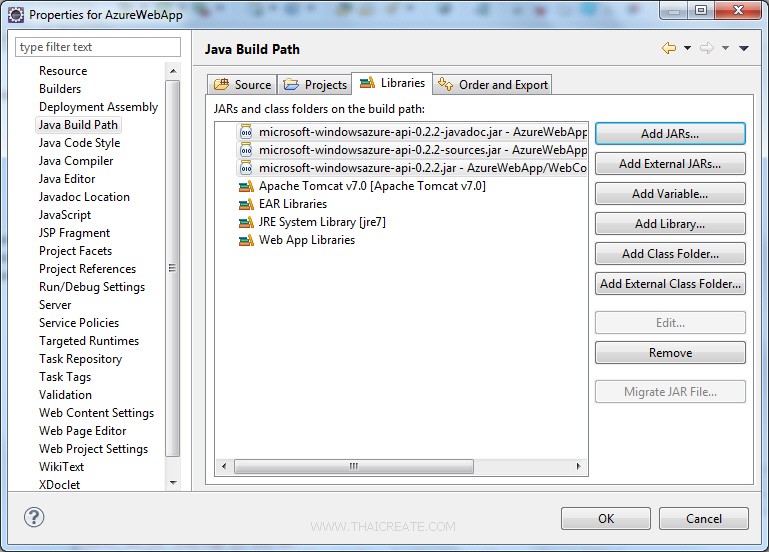Image resolution: width=769 pixels, height=552 pixels.
Task: Open Project Facets page
Action: click(76, 251)
